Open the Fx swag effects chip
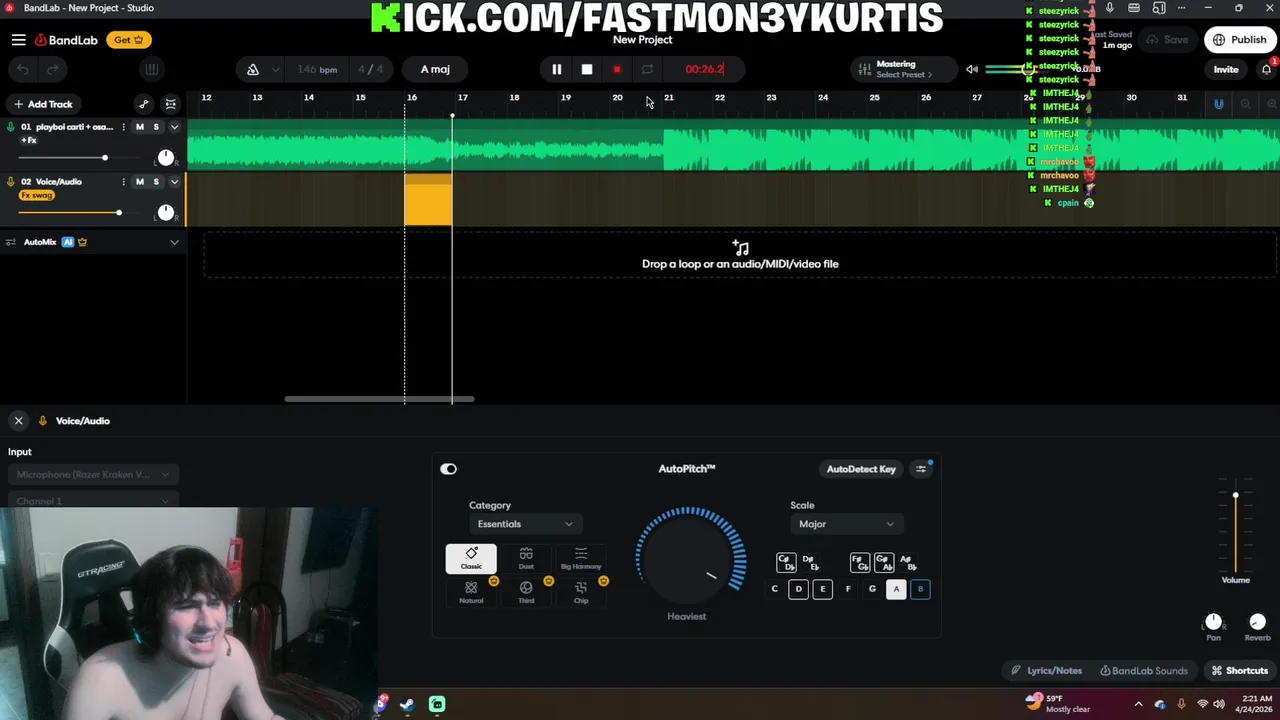Viewport: 1280px width, 720px height. 37,195
